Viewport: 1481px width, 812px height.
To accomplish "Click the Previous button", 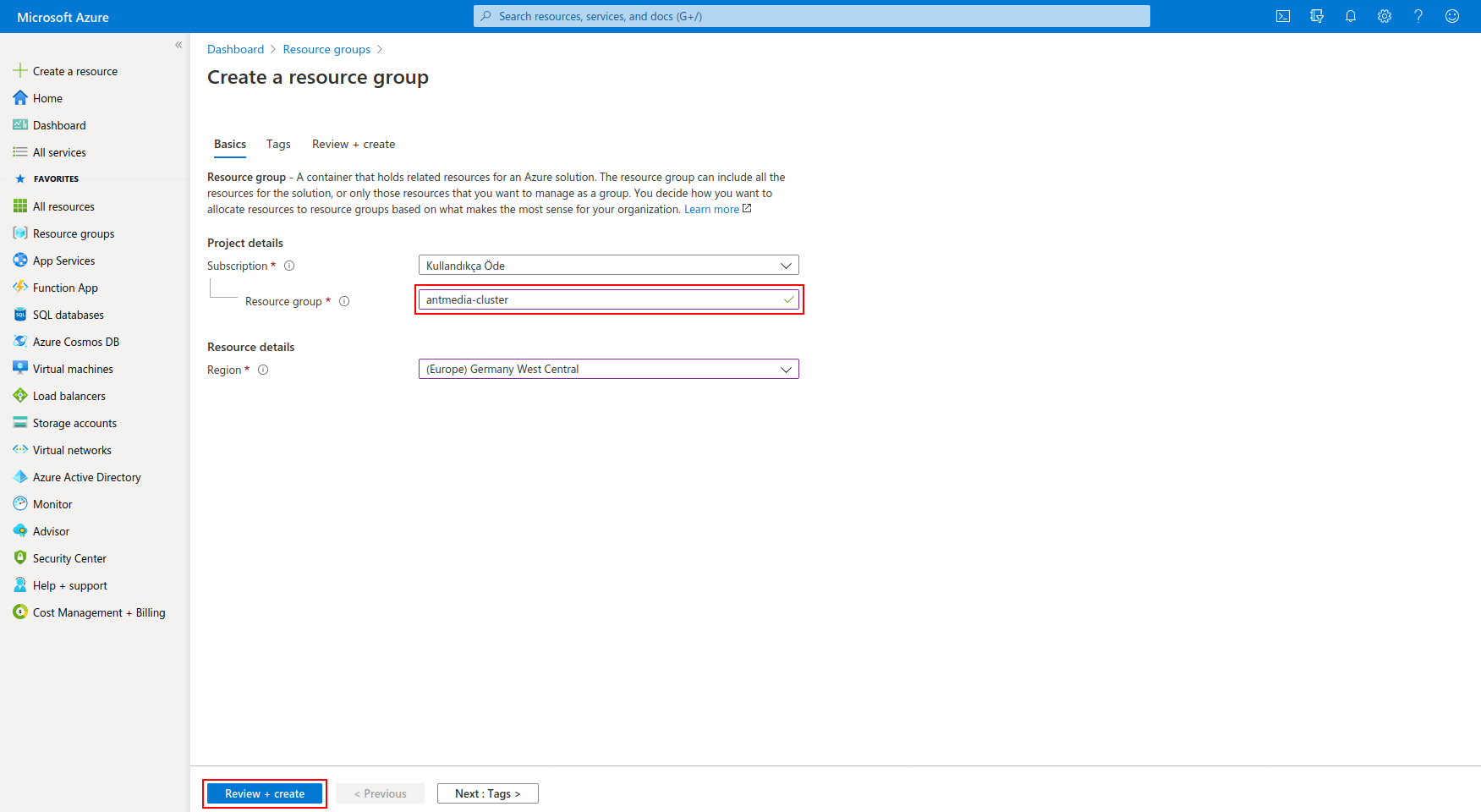I will click(x=380, y=793).
